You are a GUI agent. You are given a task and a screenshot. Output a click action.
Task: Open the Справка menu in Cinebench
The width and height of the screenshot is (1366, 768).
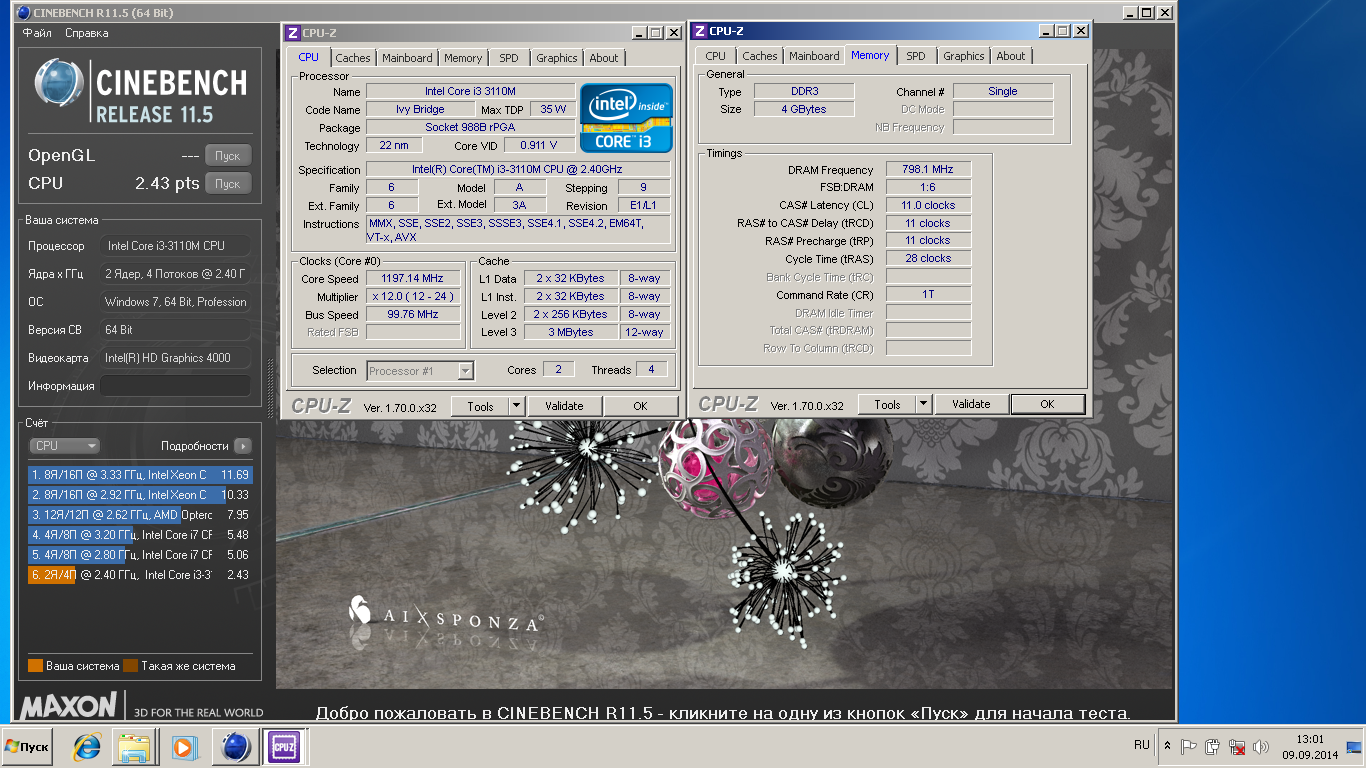coord(87,33)
